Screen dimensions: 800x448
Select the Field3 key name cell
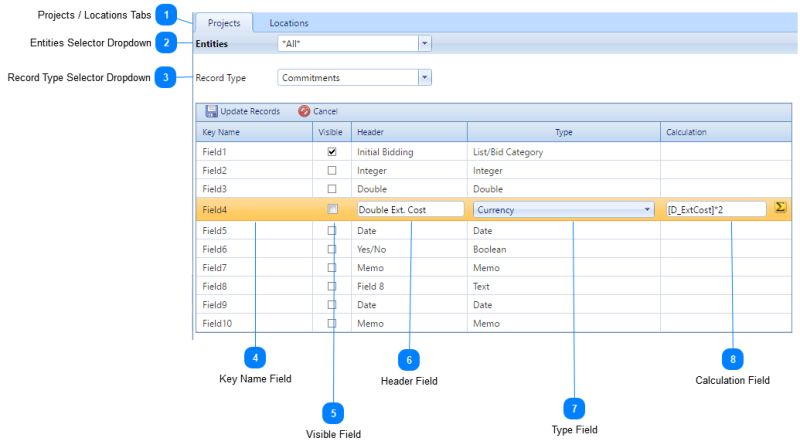(x=254, y=189)
